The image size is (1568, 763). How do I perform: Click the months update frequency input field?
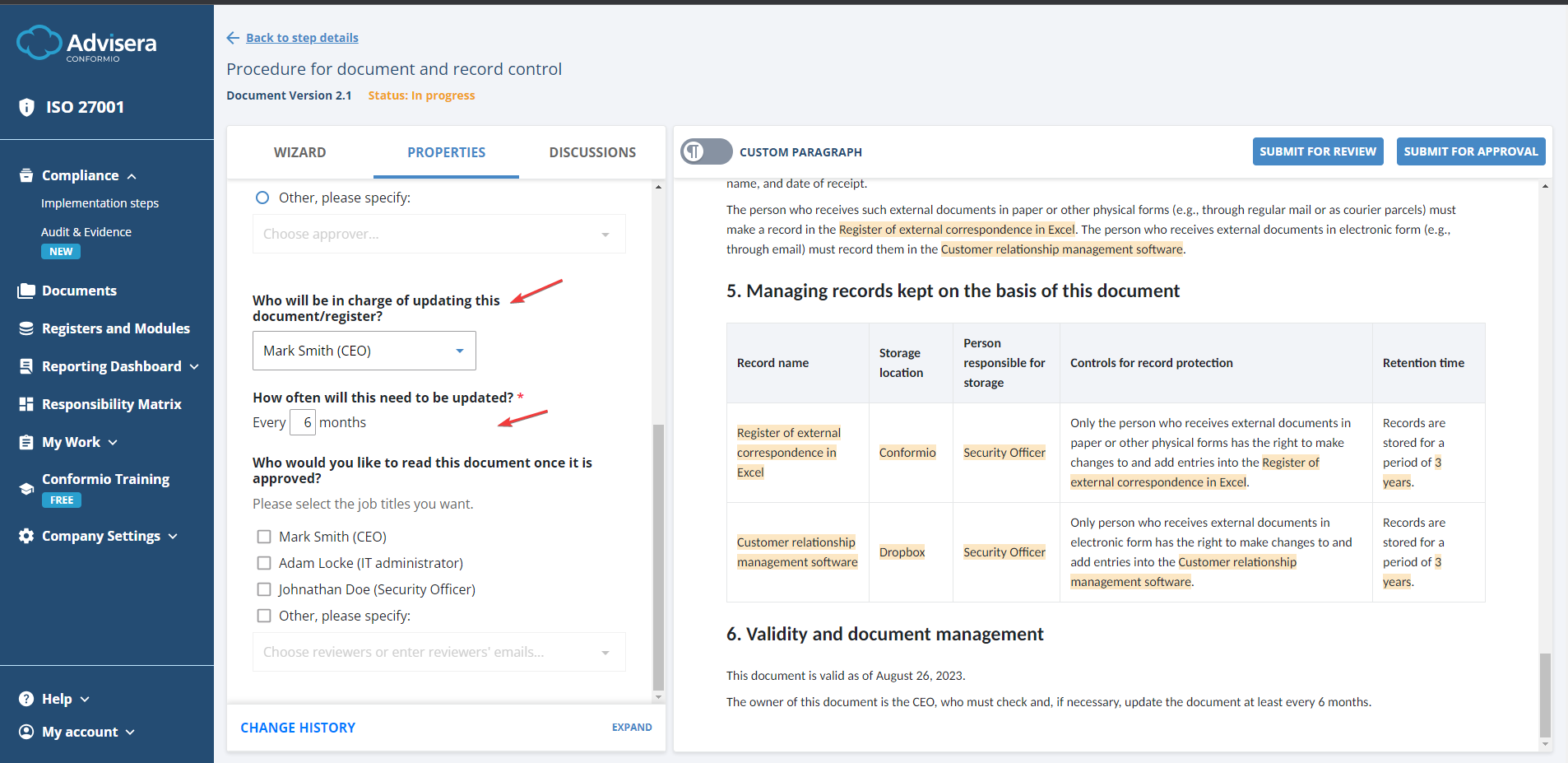click(x=303, y=421)
